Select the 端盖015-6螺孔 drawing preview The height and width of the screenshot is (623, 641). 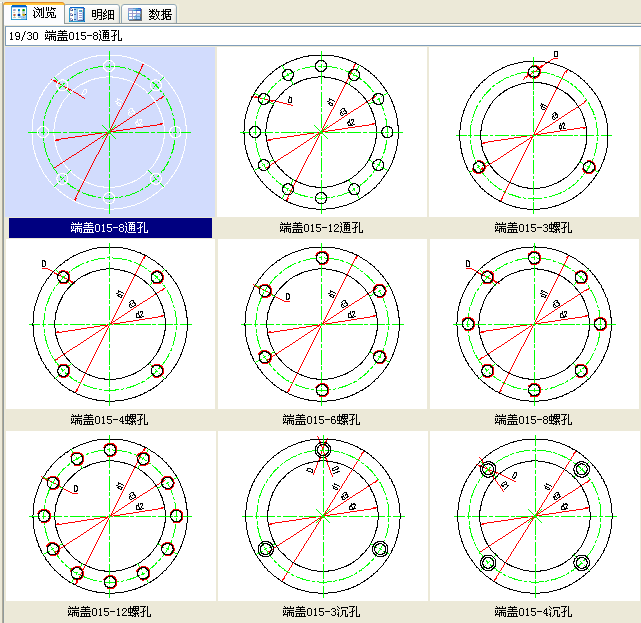pyautogui.click(x=321, y=323)
